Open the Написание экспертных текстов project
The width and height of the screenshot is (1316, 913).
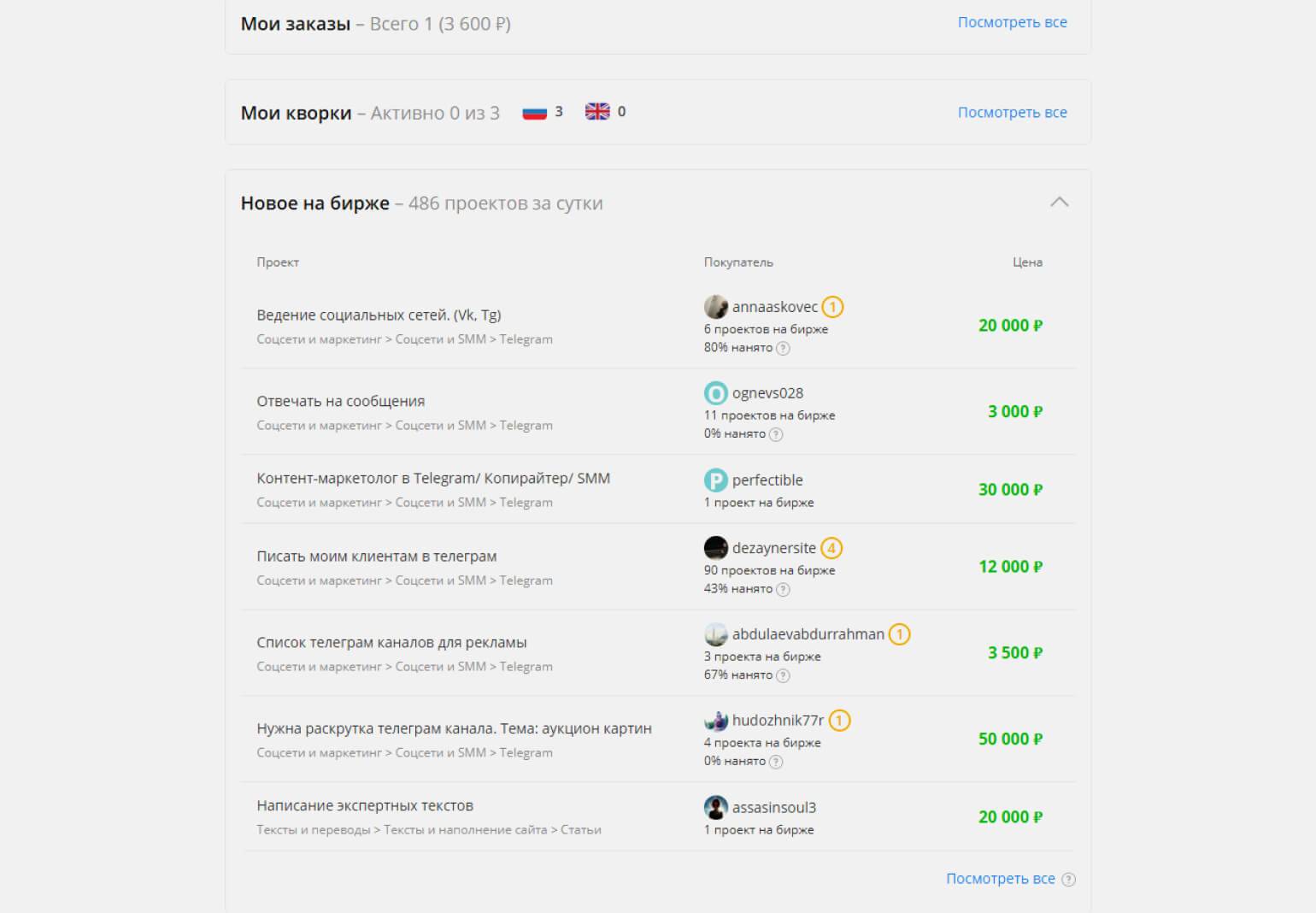click(365, 805)
